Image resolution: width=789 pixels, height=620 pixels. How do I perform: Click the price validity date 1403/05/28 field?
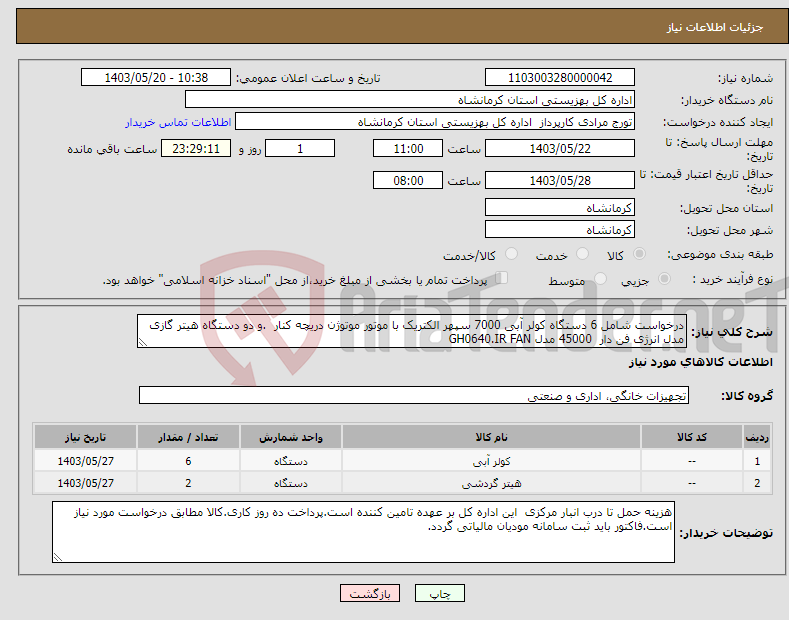coord(560,180)
